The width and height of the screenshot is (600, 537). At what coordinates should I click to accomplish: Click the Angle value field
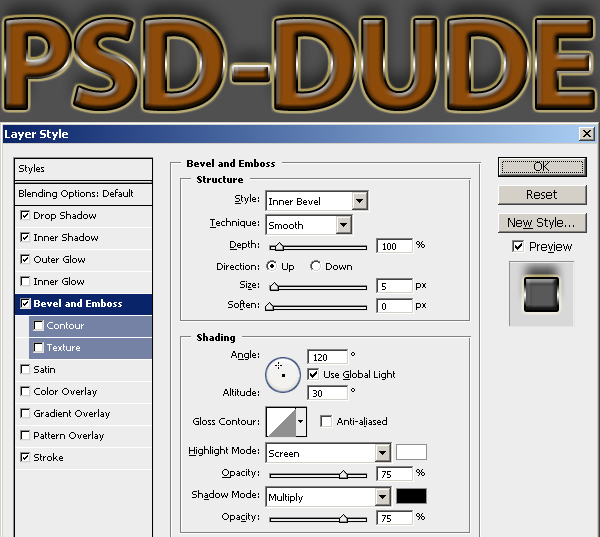(328, 357)
